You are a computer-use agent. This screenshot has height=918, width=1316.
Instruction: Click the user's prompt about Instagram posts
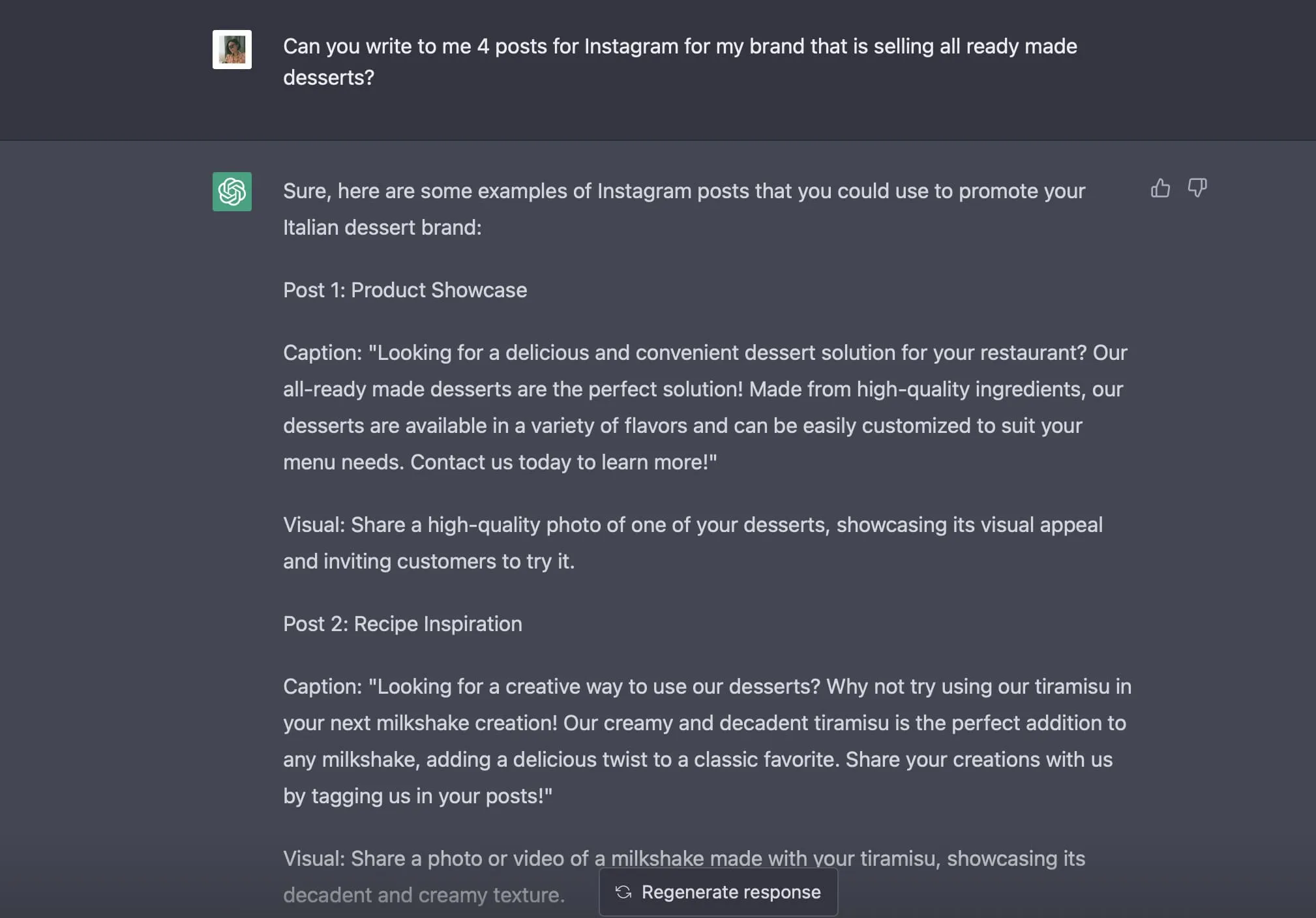tap(680, 62)
